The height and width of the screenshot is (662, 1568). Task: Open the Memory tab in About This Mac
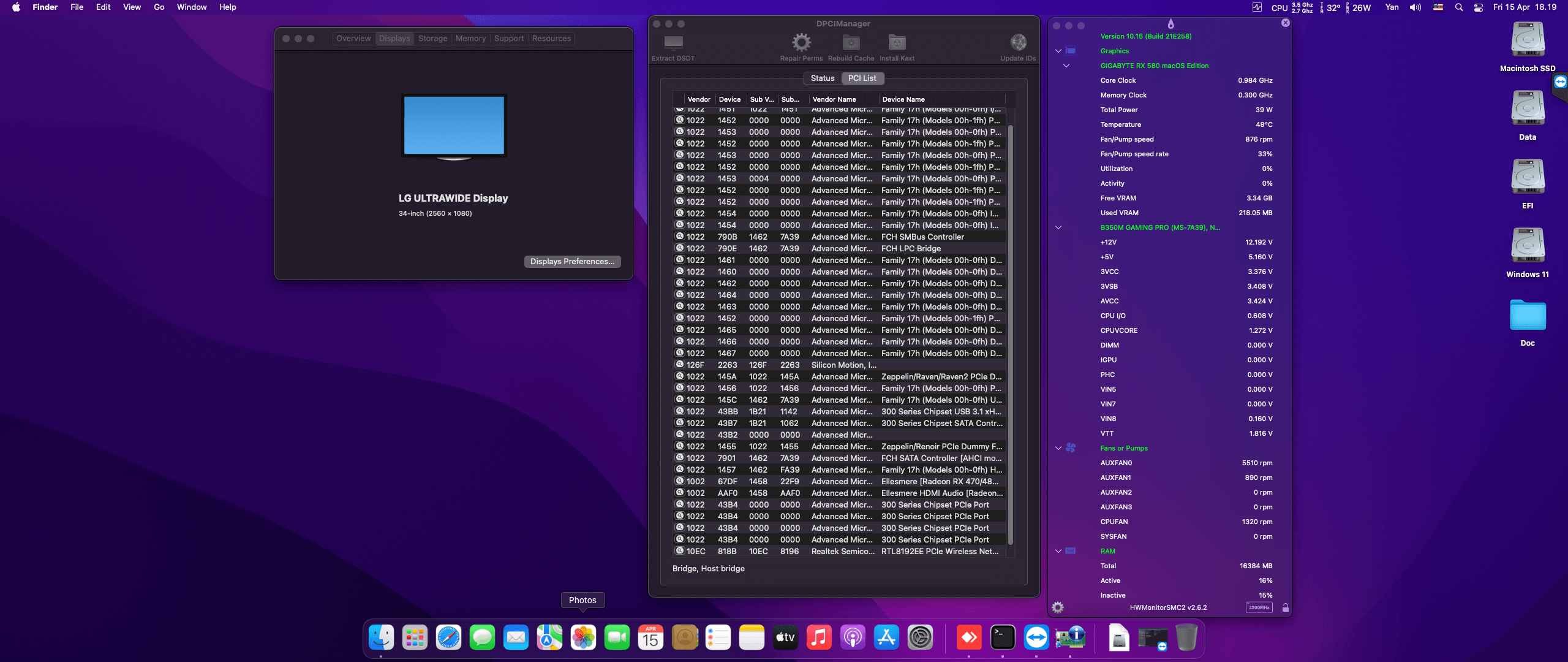(x=470, y=38)
